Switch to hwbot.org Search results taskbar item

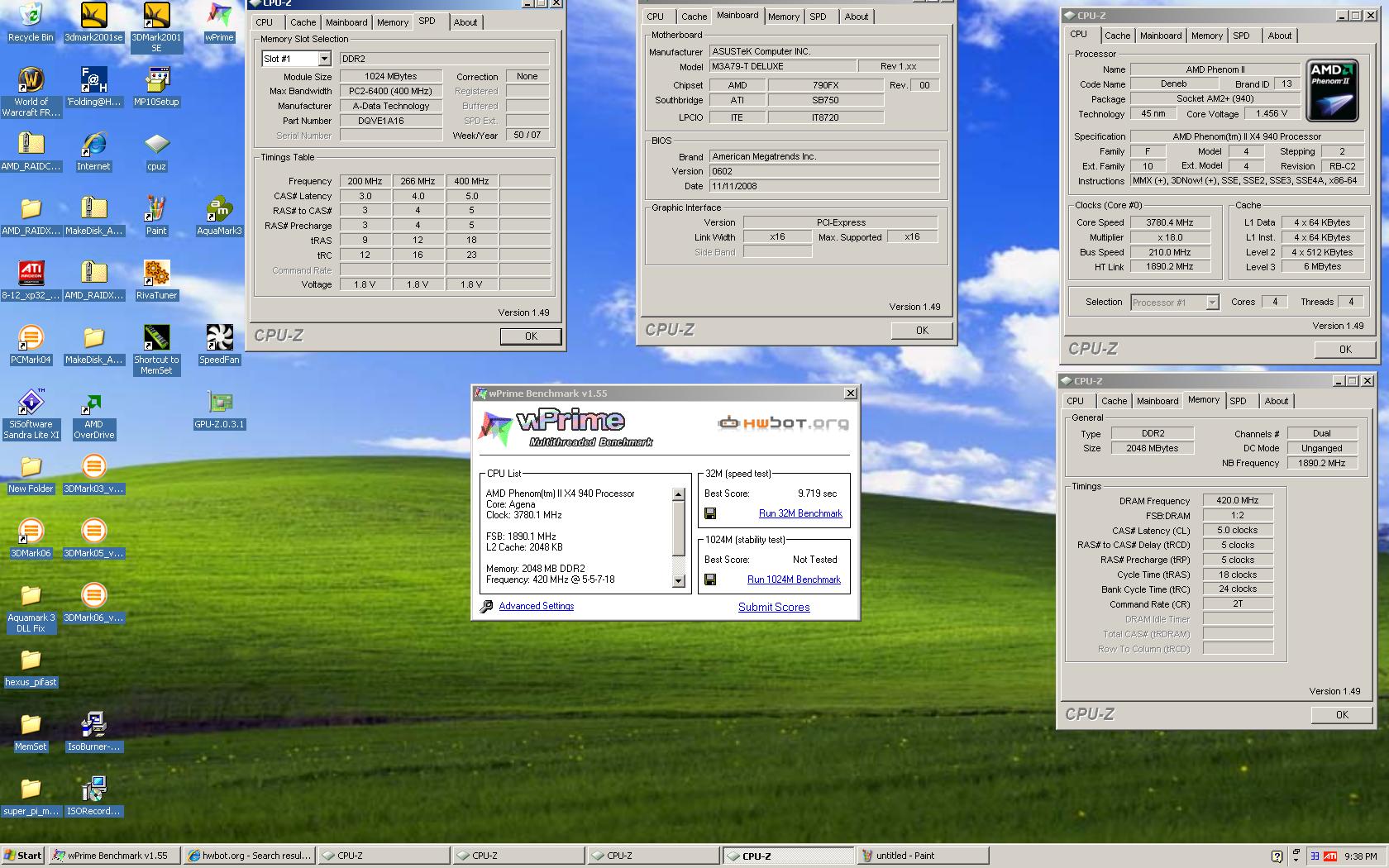pyautogui.click(x=249, y=856)
